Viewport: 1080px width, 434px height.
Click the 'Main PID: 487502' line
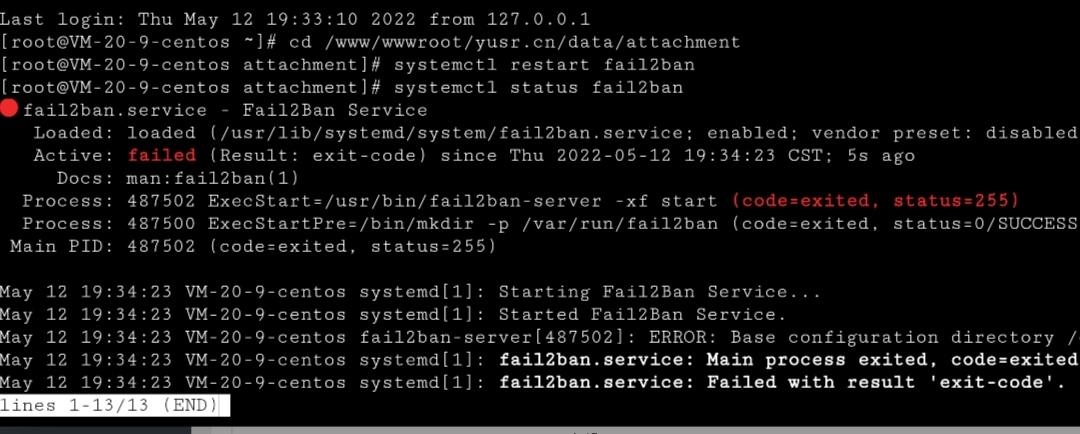coord(253,246)
